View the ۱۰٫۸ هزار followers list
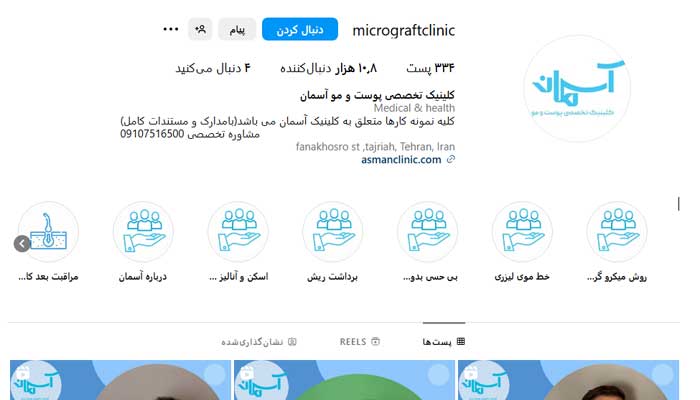The height and width of the screenshot is (400, 700). coord(329,68)
